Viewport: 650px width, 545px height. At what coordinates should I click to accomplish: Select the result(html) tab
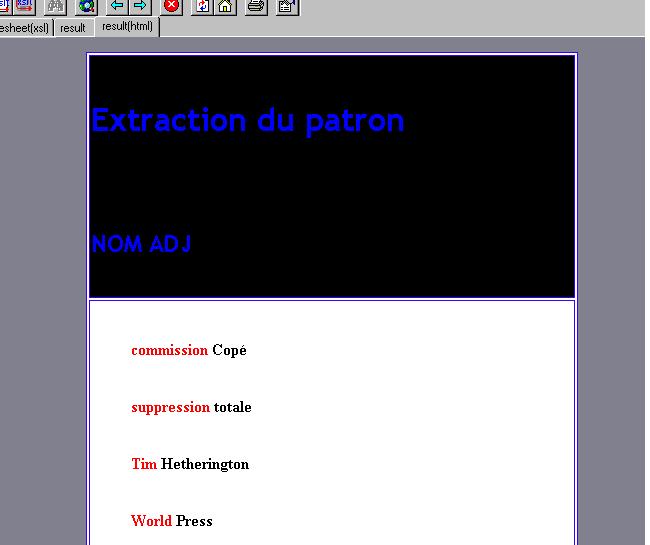point(127,27)
